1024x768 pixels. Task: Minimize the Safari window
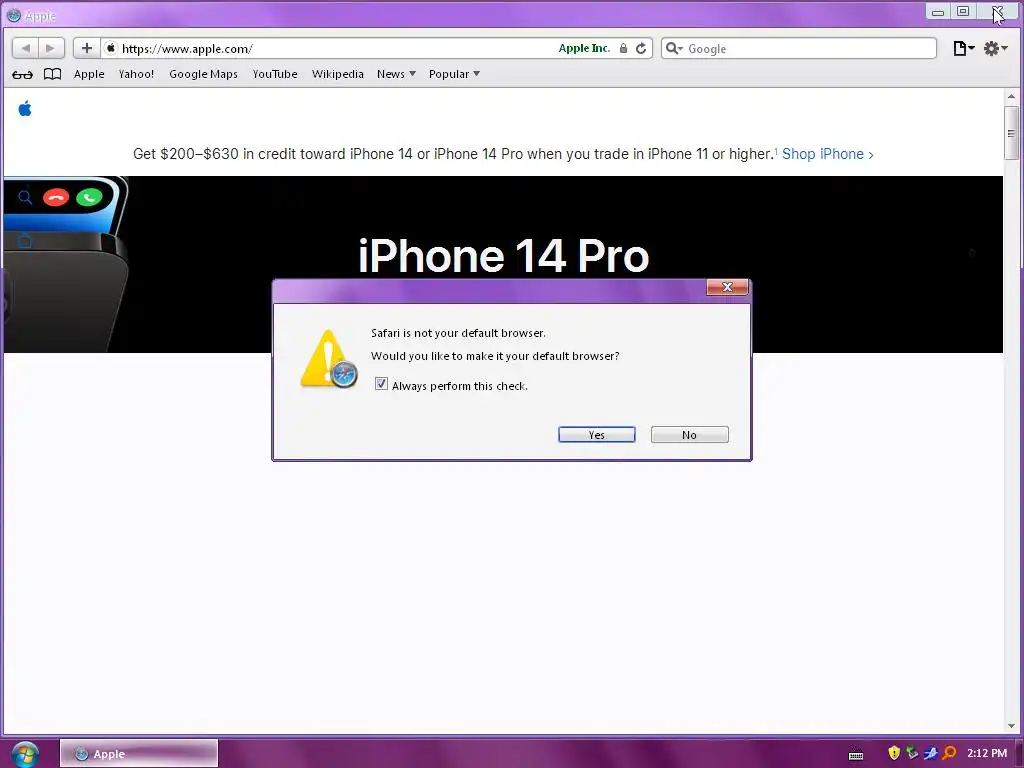pyautogui.click(x=938, y=11)
